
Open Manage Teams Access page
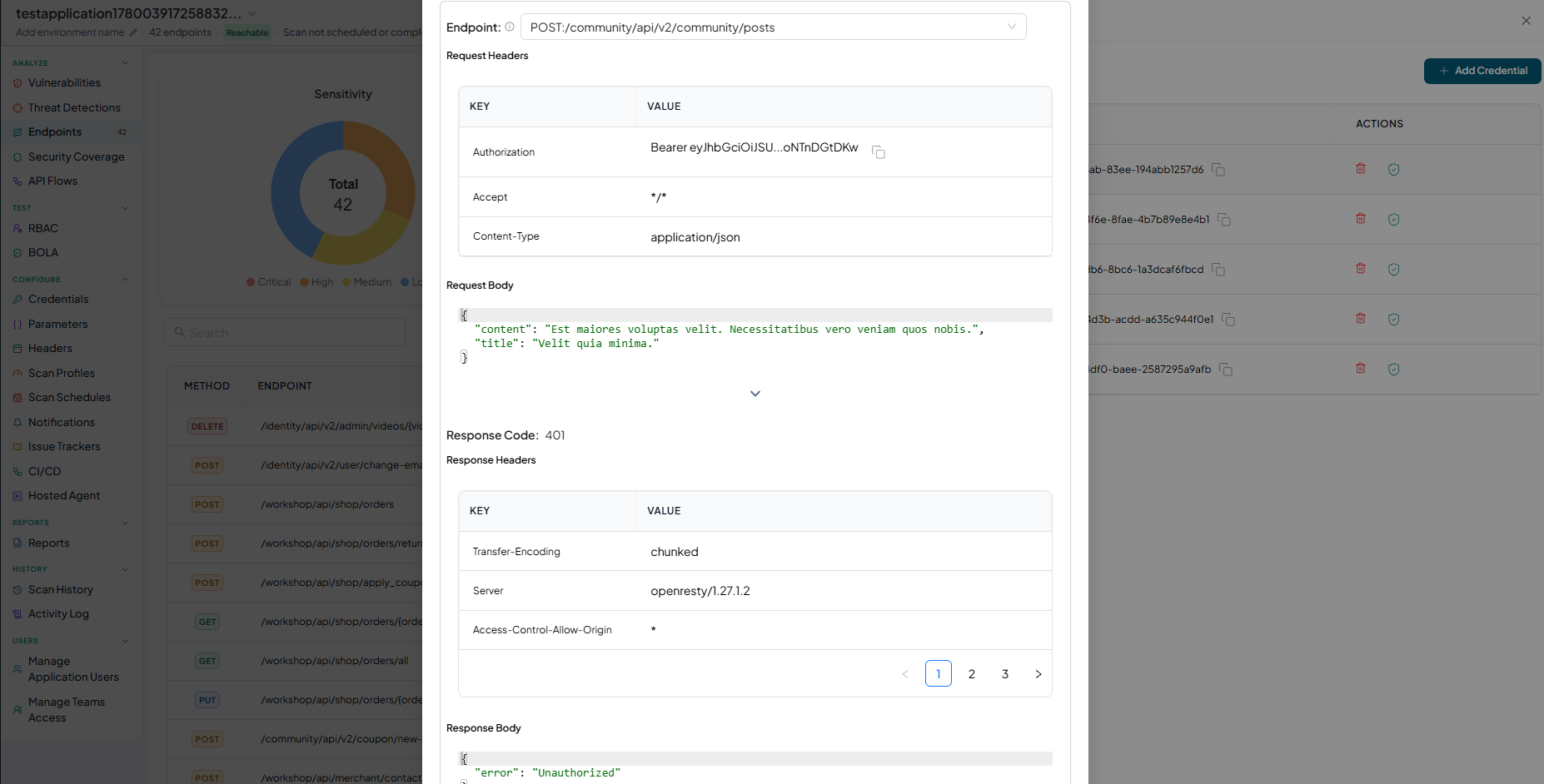point(67,710)
